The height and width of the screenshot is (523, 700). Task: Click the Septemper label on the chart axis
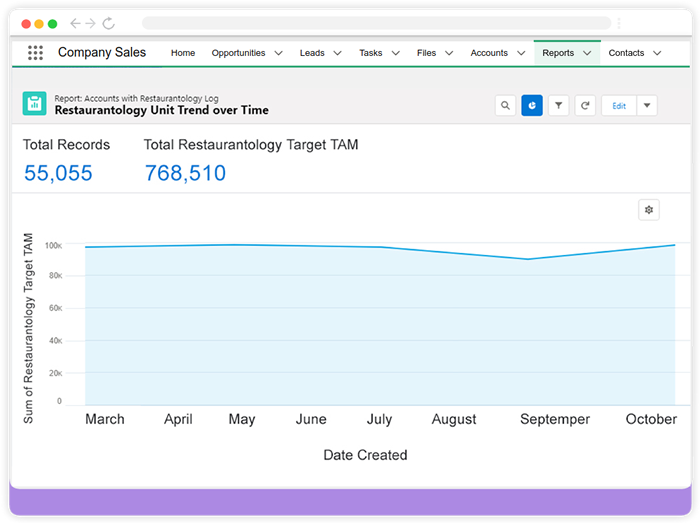point(555,419)
